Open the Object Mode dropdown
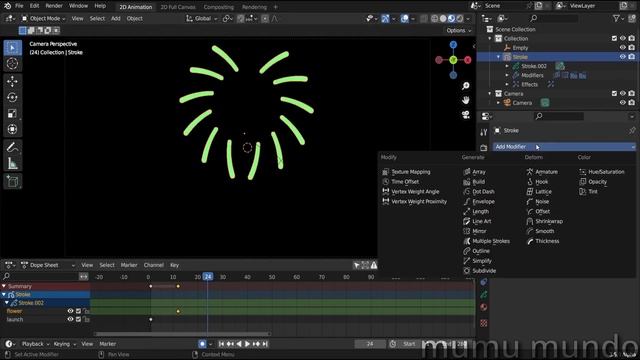 click(43, 19)
